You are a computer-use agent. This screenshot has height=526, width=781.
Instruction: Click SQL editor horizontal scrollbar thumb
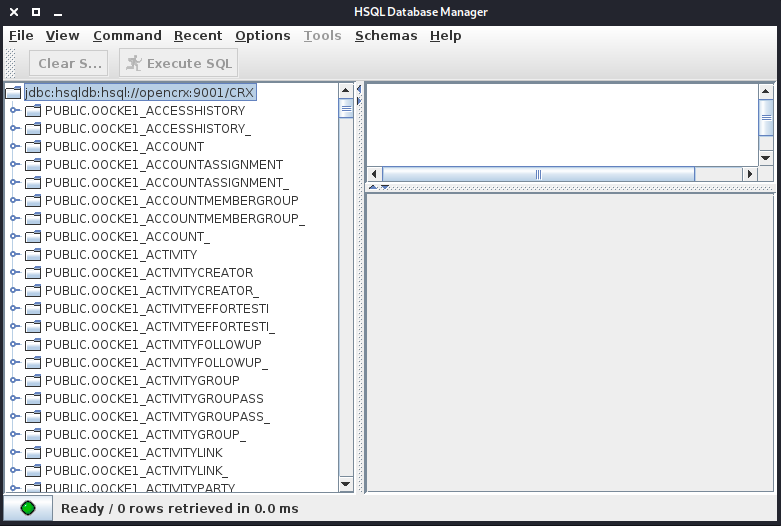[538, 174]
